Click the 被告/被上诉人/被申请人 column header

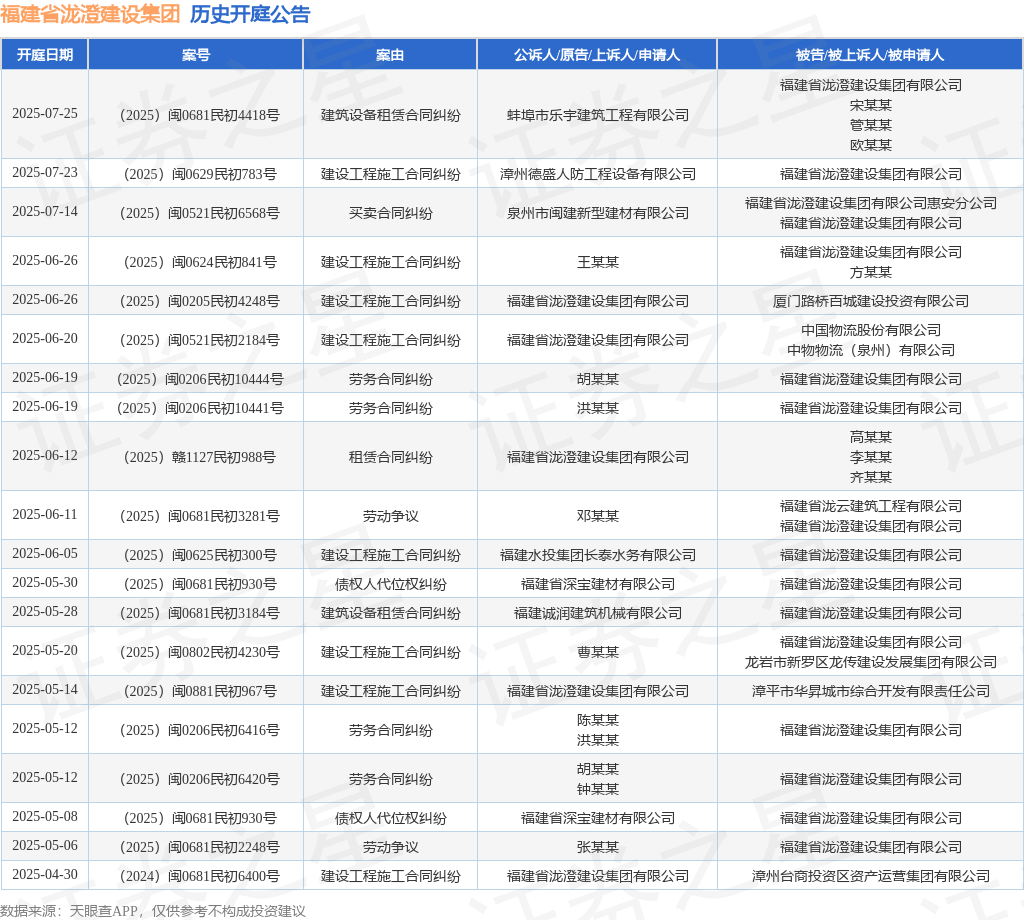(x=870, y=55)
